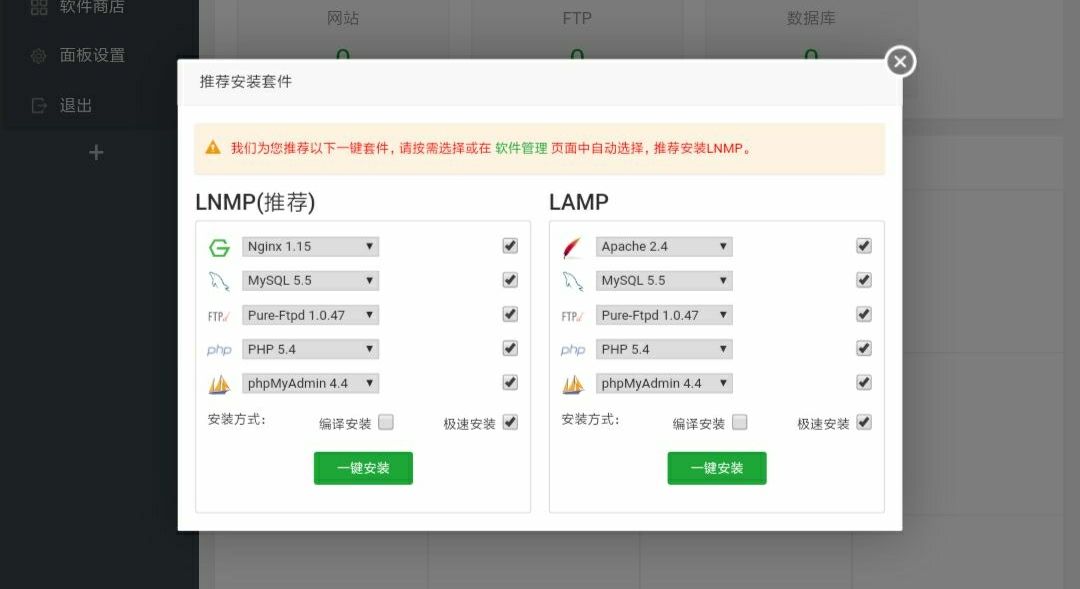Open LAMP PHP 5.4 version dropdown

tap(664, 349)
